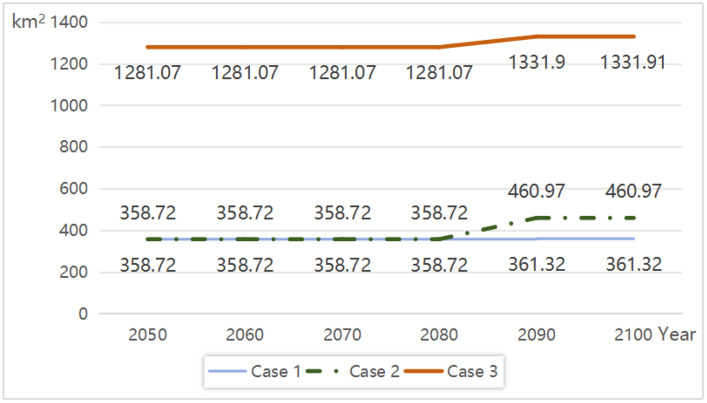This screenshot has height=403, width=707.
Task: Select the 1000 y-axis tick label
Action: [x=69, y=105]
